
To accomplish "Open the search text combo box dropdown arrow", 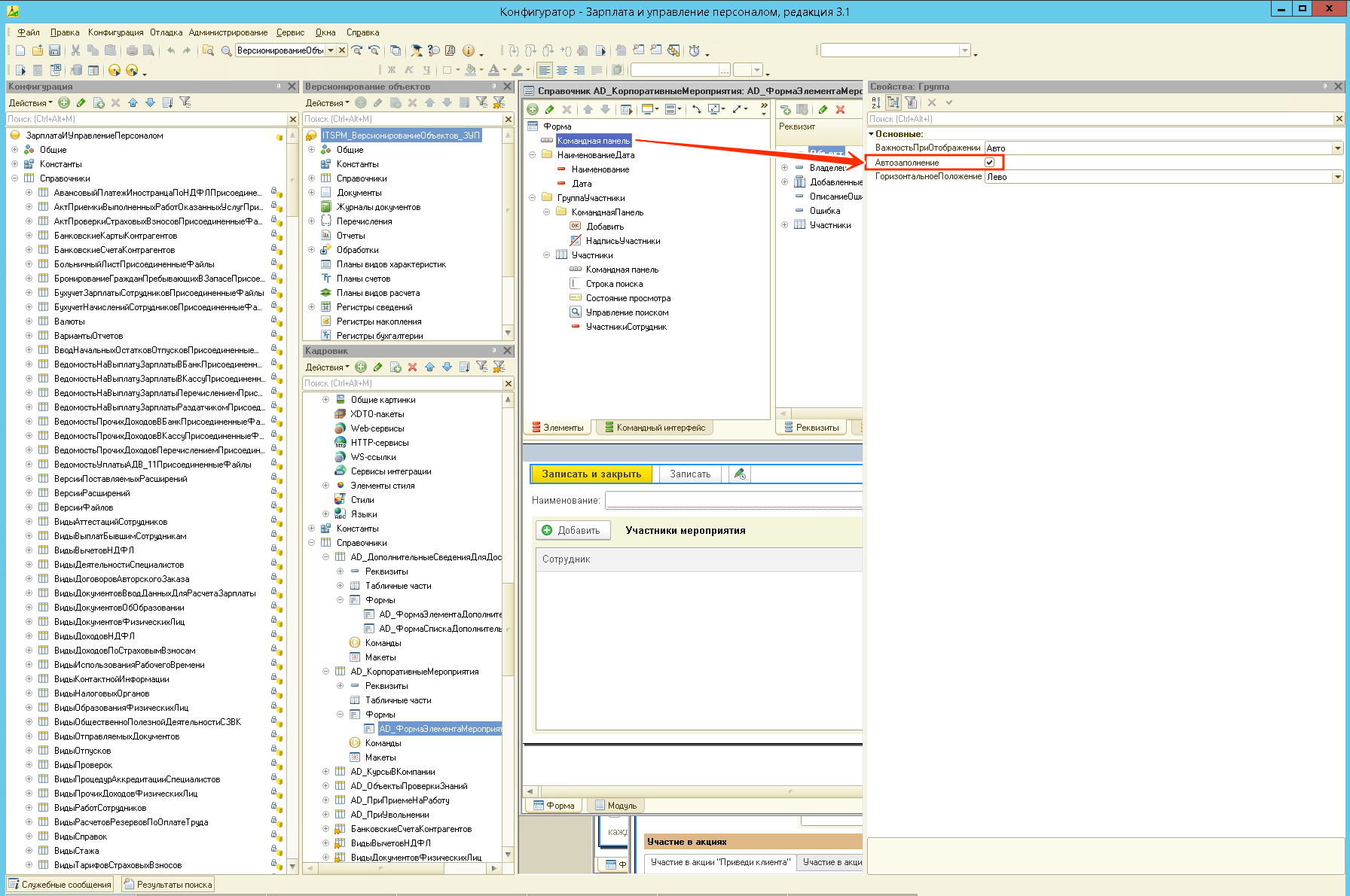I will (331, 50).
